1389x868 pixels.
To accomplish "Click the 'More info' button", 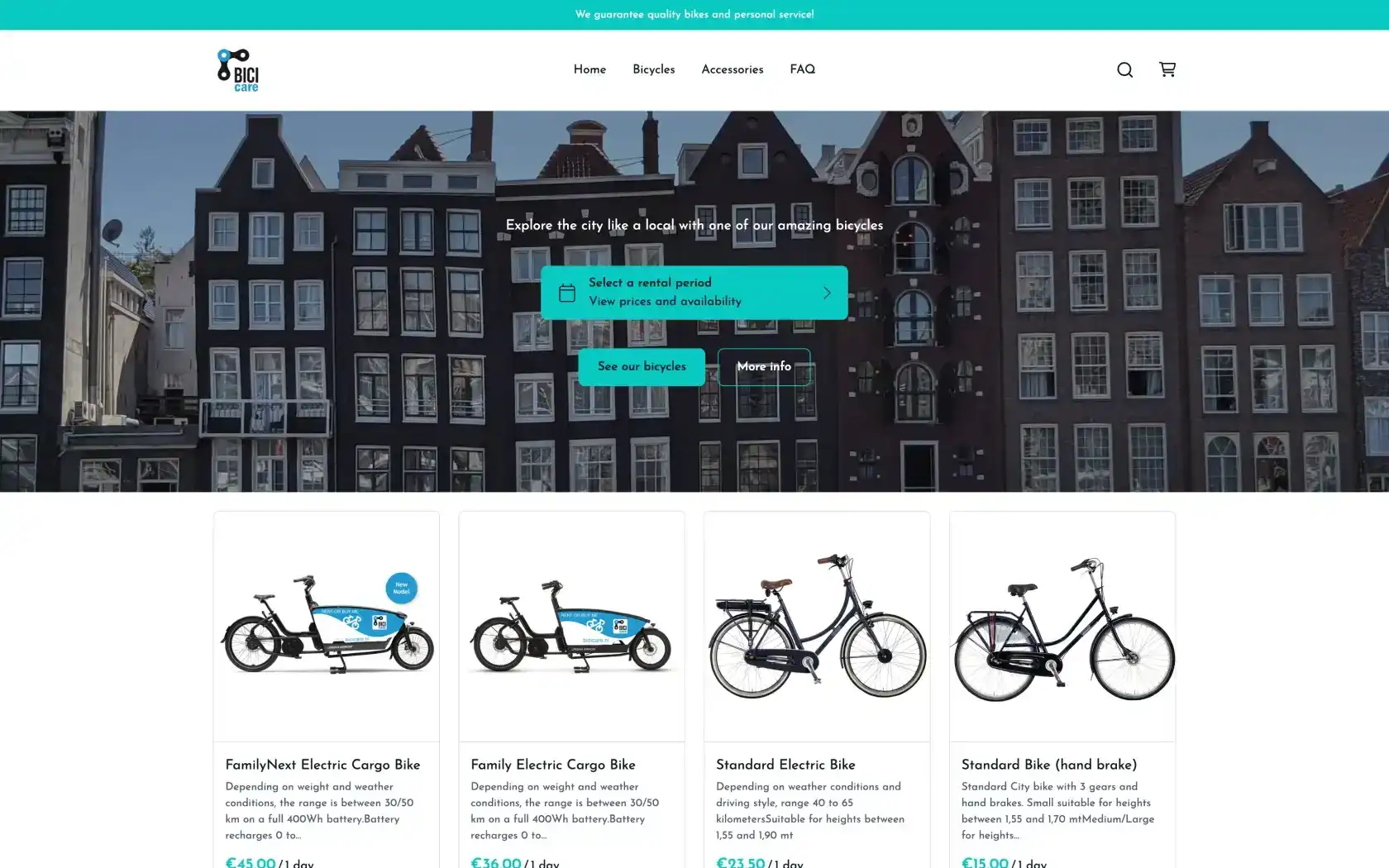I will point(764,366).
